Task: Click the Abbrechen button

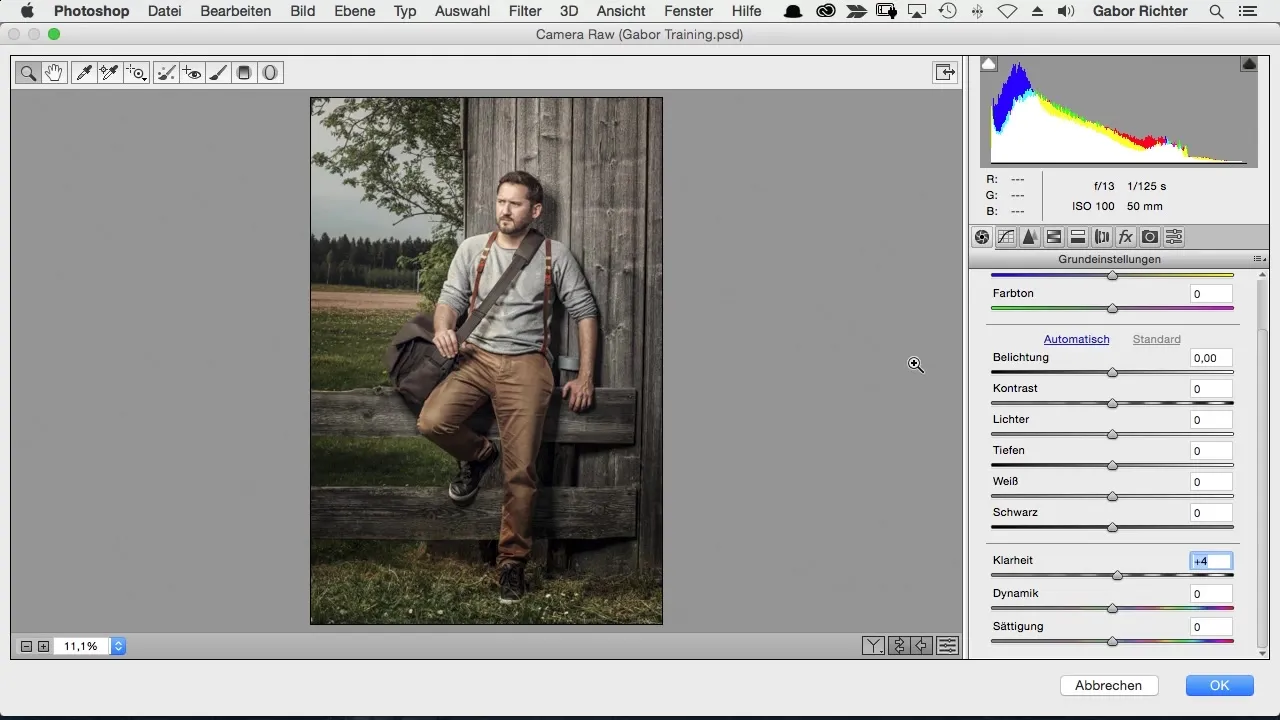Action: tap(1108, 685)
